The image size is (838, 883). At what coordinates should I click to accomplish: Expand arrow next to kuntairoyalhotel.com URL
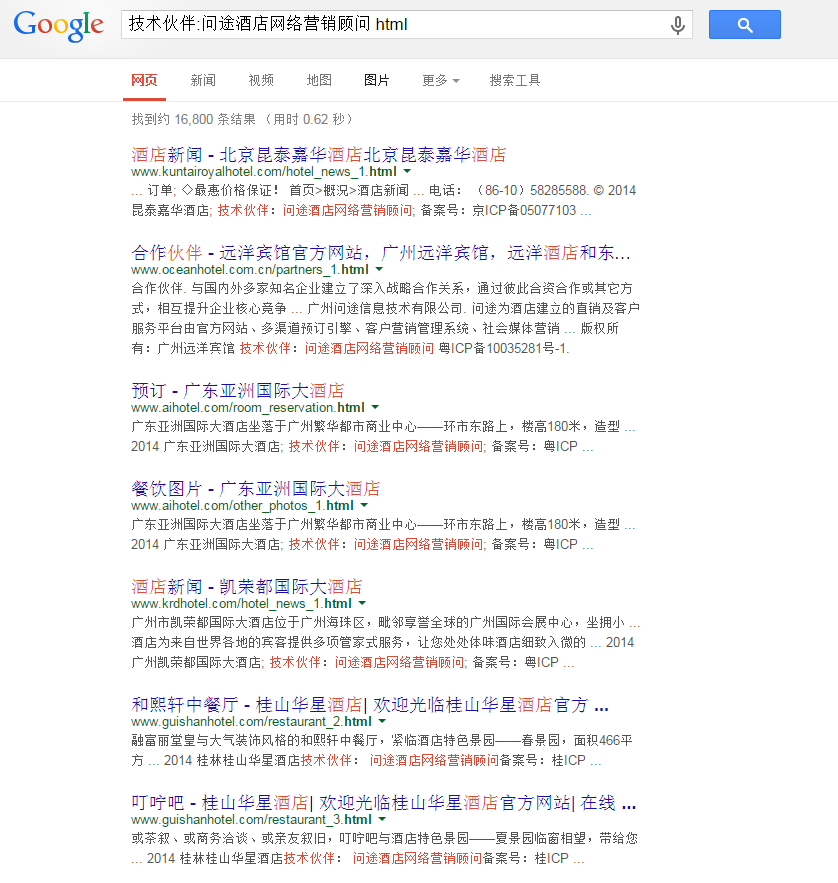point(407,171)
